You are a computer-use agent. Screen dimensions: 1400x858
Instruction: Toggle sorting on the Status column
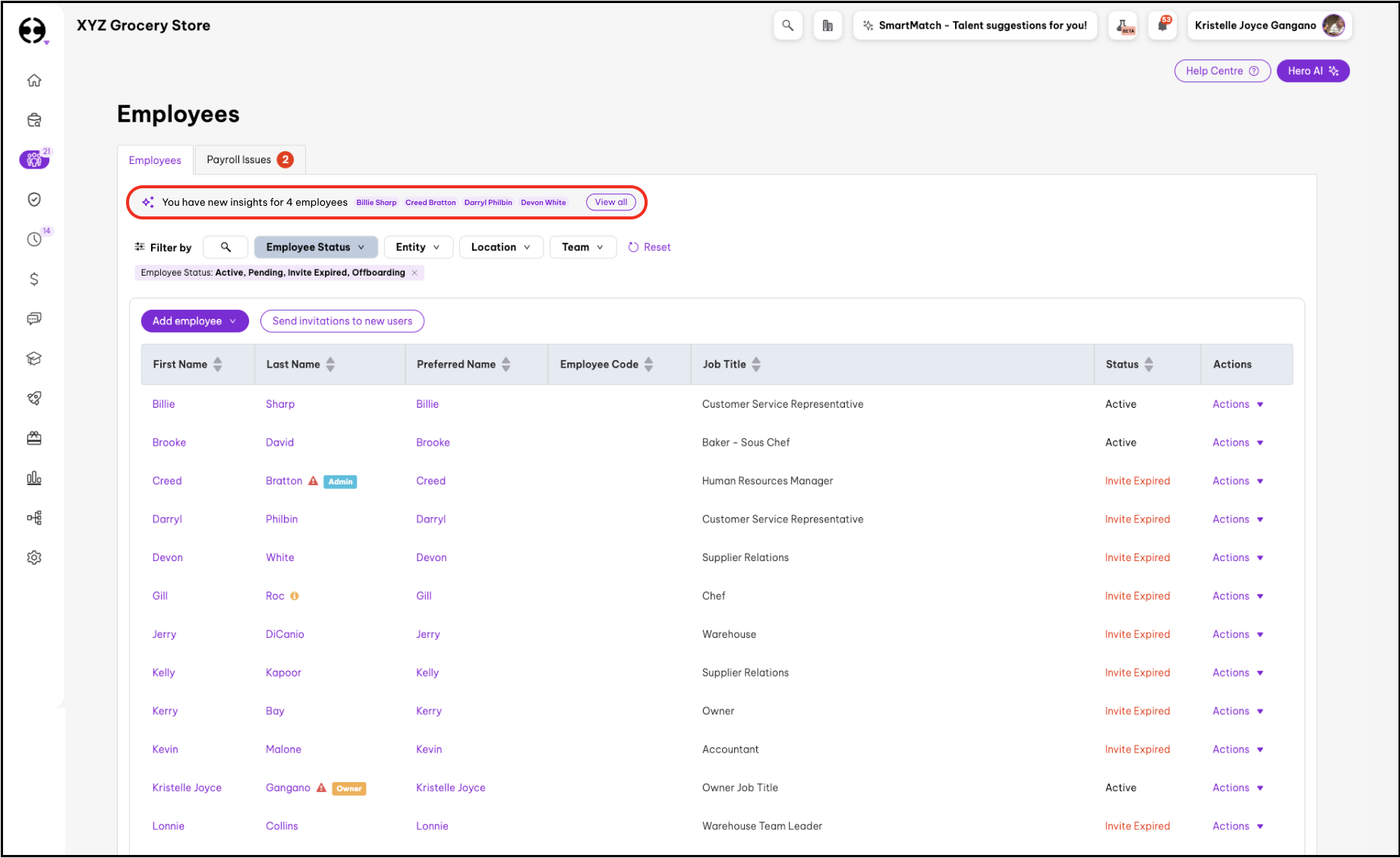pyautogui.click(x=1149, y=364)
